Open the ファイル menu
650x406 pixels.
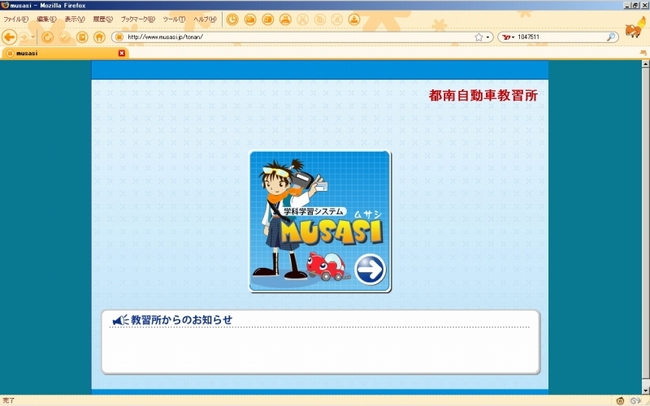pos(16,19)
